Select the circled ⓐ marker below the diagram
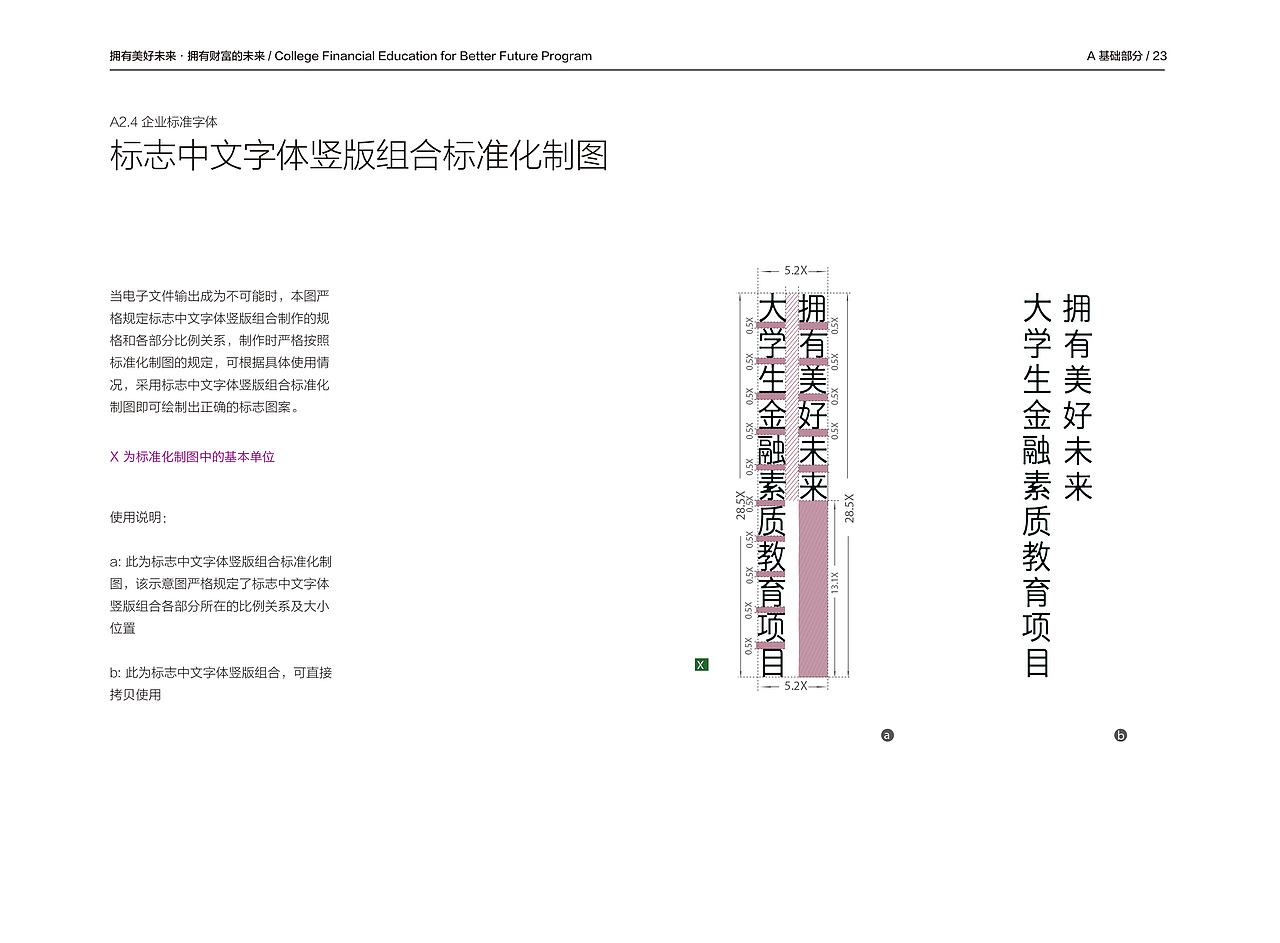The image size is (1280, 943). pyautogui.click(x=886, y=734)
